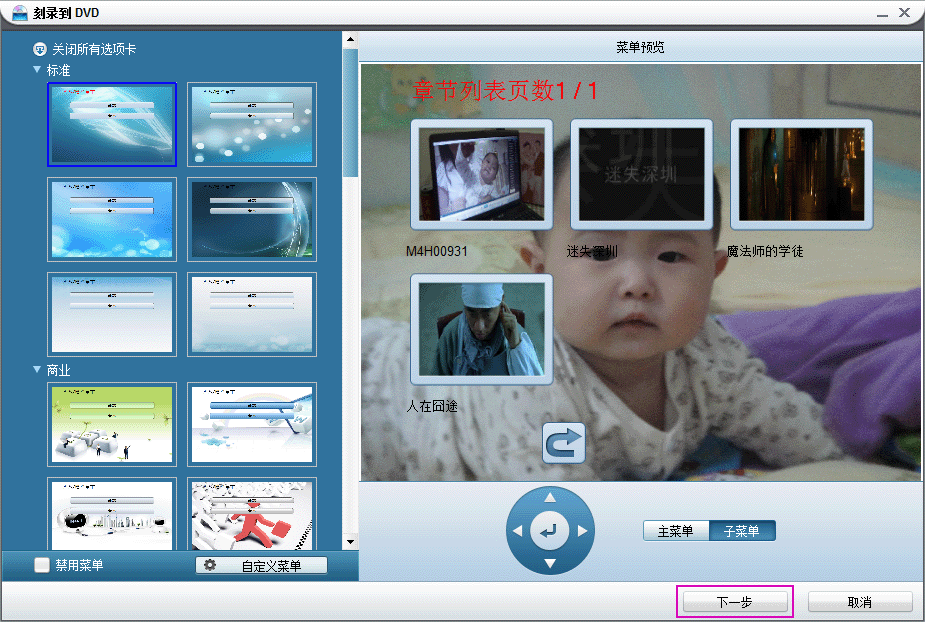Viewport: 925px width, 622px height.
Task: Click the template list scrollbar thumb
Action: coord(350,113)
